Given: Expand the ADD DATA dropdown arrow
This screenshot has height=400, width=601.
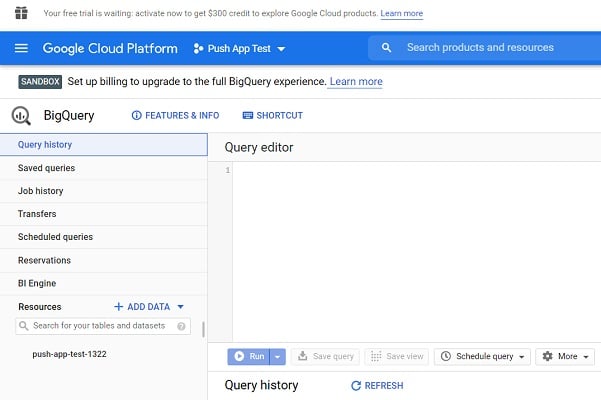Looking at the screenshot, I should [181, 307].
